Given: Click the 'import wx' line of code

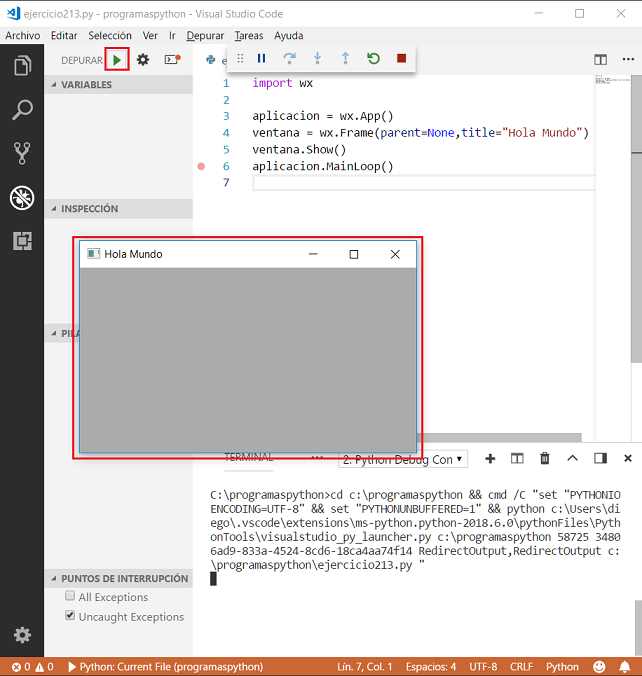Looking at the screenshot, I should point(282,83).
